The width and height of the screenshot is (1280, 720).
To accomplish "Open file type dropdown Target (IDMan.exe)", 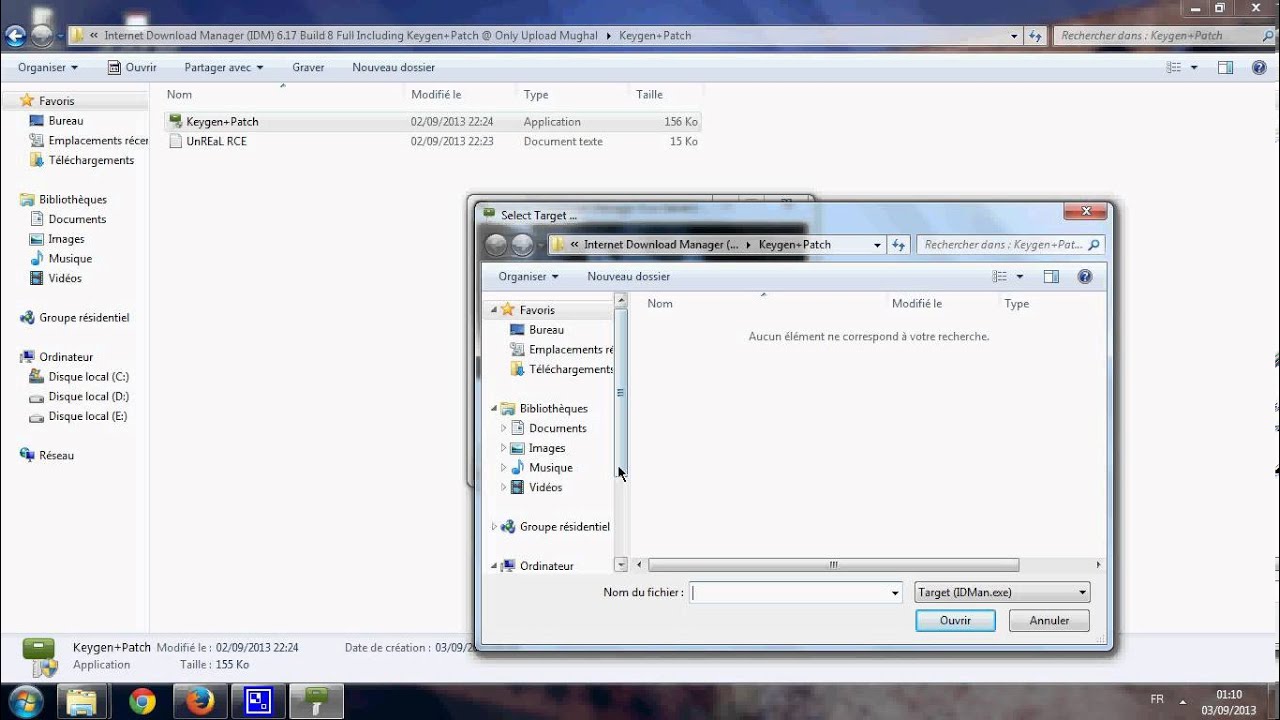I will [1002, 592].
